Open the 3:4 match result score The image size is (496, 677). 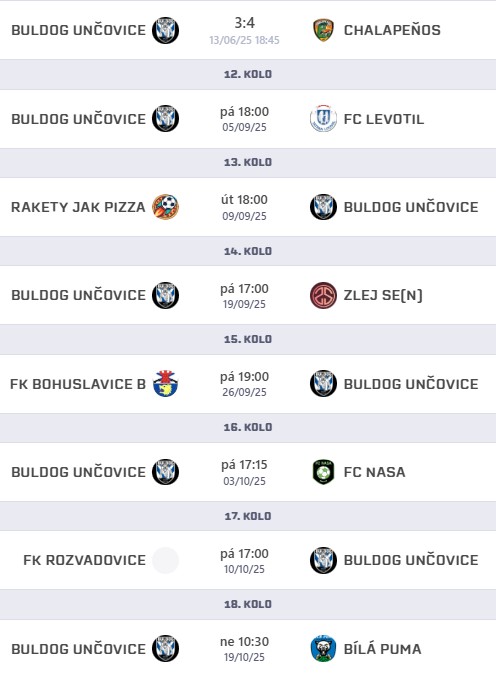click(x=244, y=22)
